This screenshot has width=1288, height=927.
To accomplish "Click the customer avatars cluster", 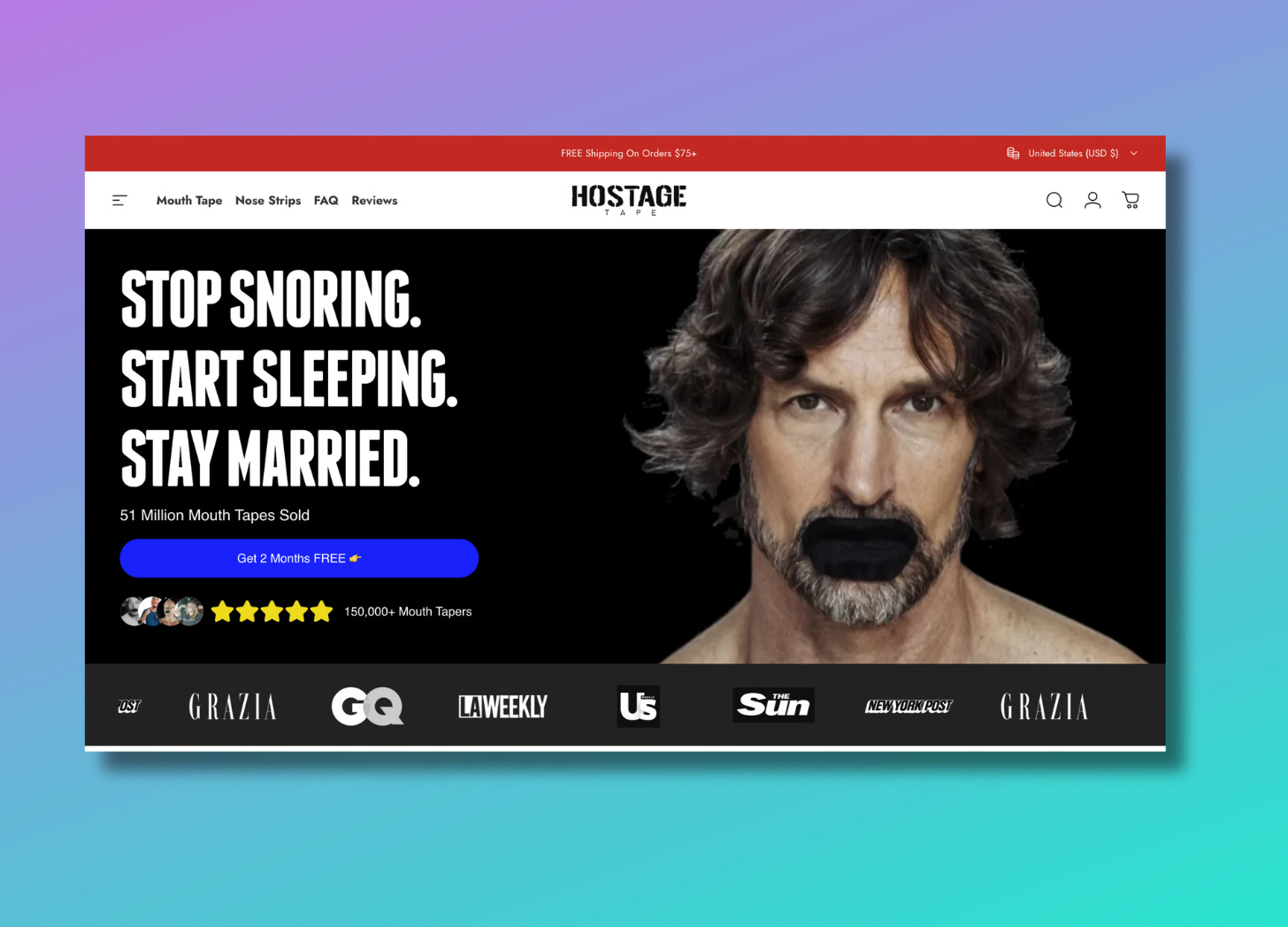I will [x=162, y=611].
